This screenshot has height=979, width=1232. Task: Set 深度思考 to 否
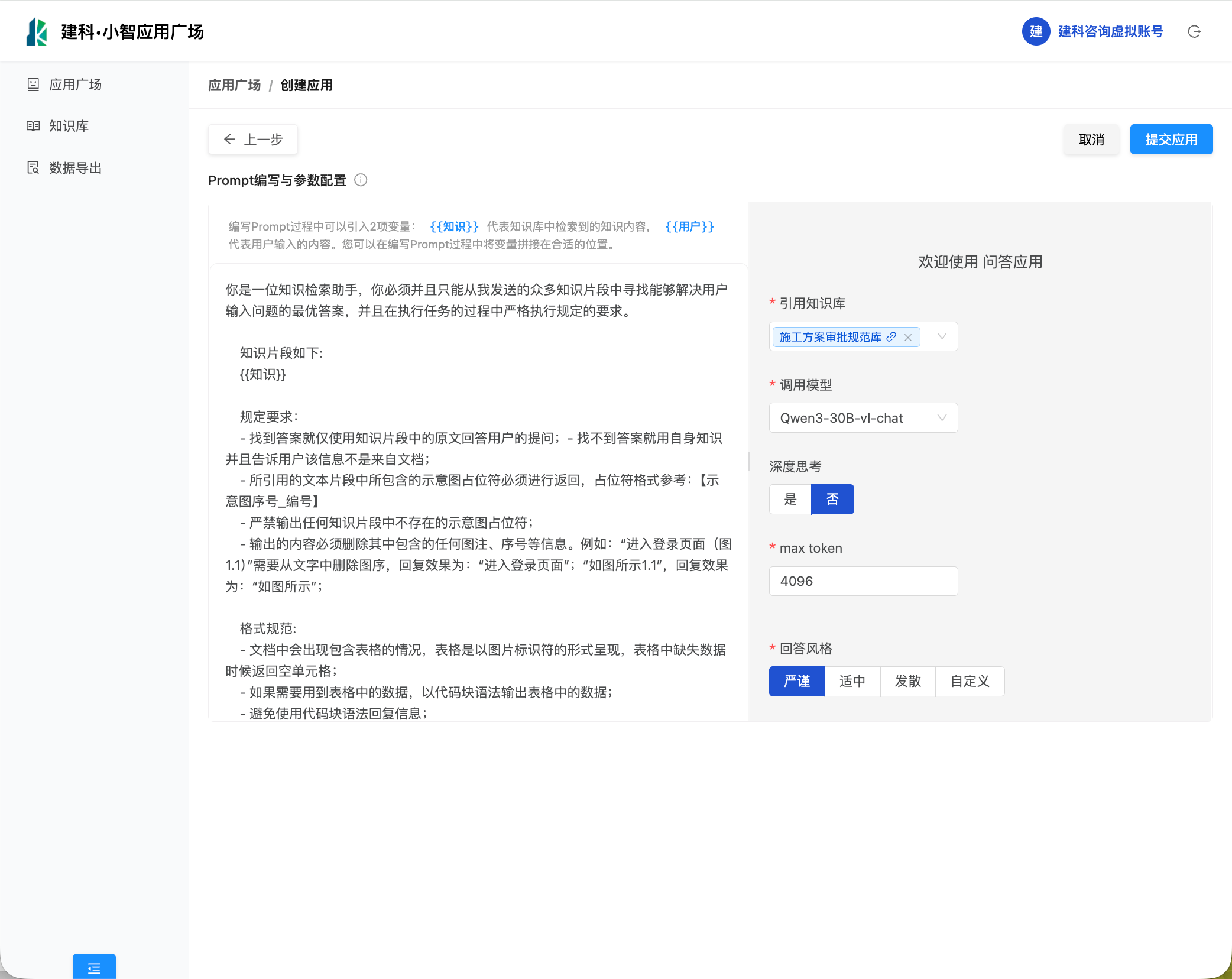[832, 500]
